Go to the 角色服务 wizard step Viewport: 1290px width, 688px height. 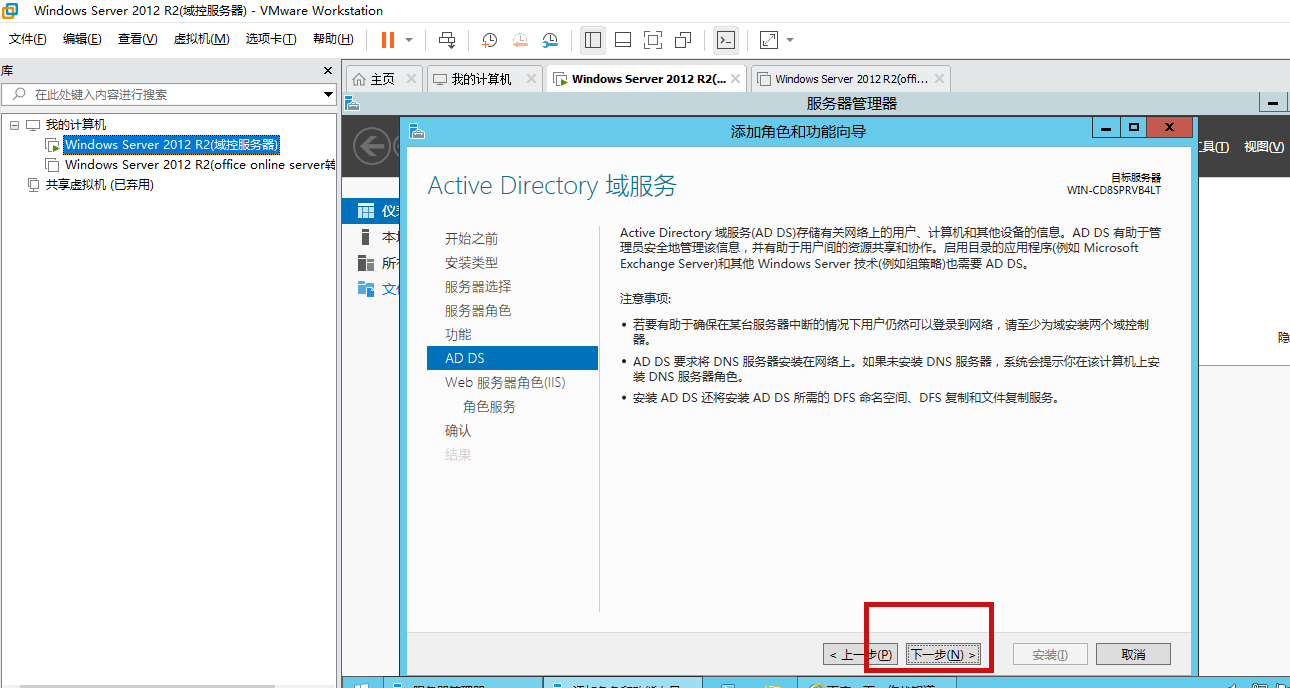(x=489, y=407)
